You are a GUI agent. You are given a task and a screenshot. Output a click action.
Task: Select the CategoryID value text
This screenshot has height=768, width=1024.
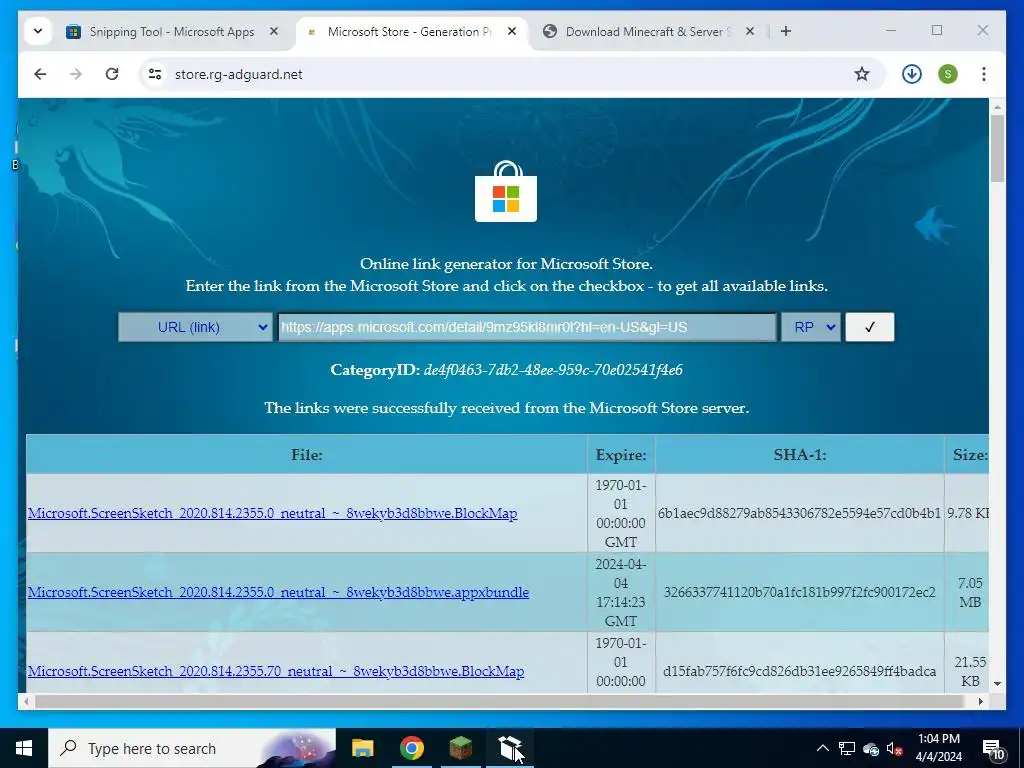pos(553,370)
